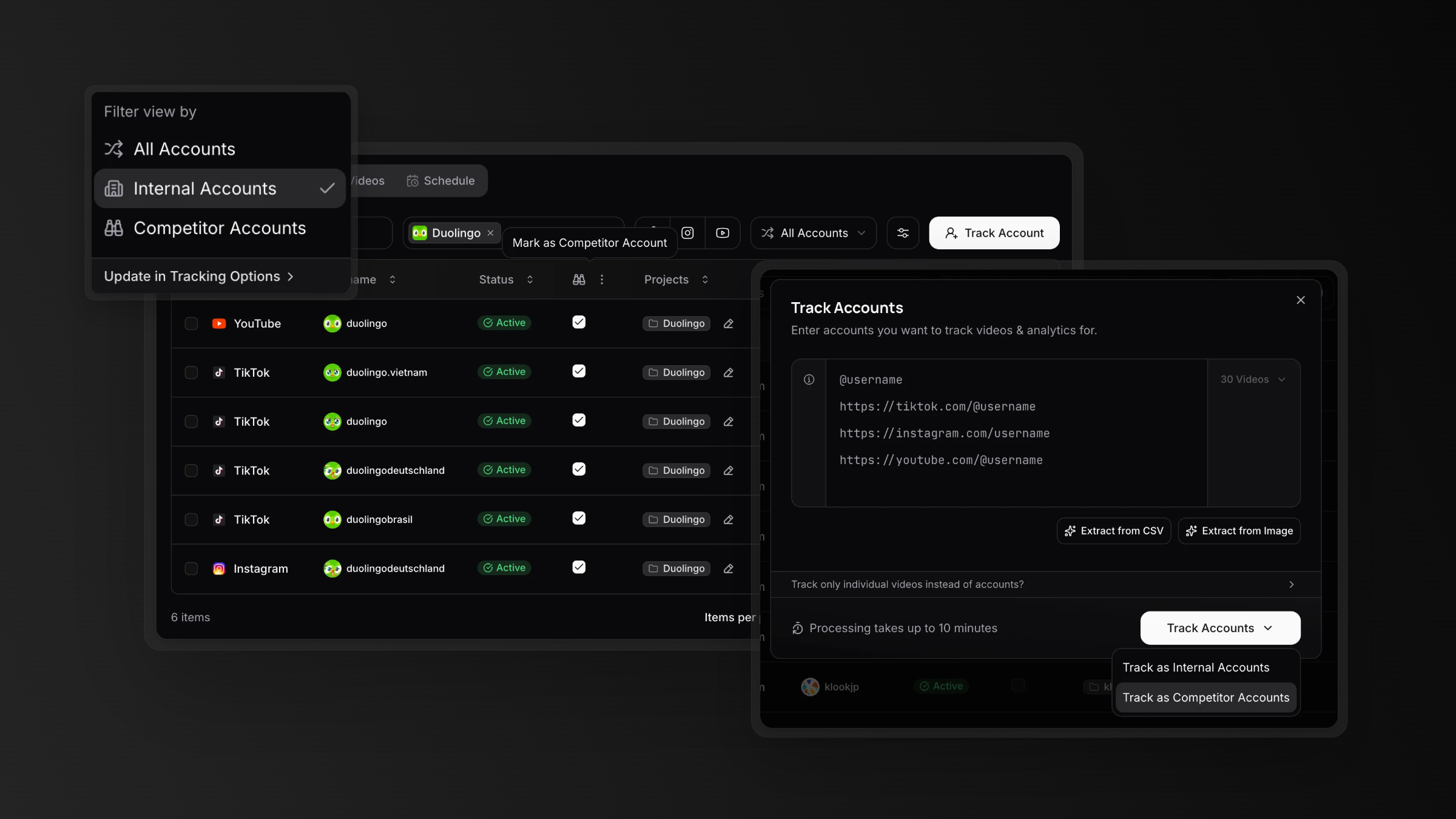Open the 30 Videos dropdown in modal

(x=1252, y=379)
